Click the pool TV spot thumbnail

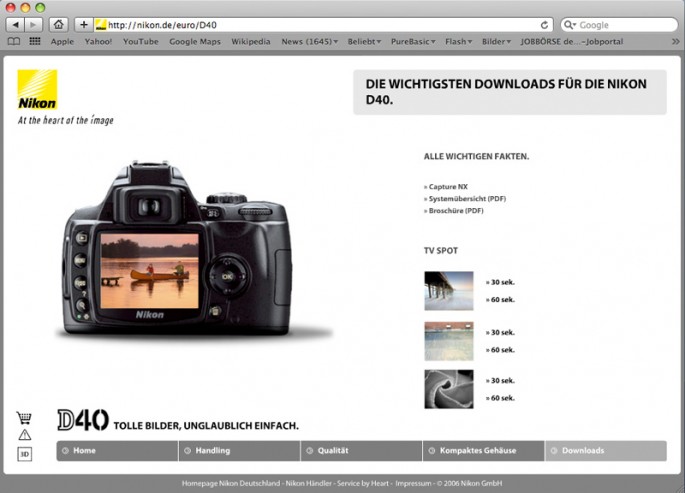click(x=449, y=341)
